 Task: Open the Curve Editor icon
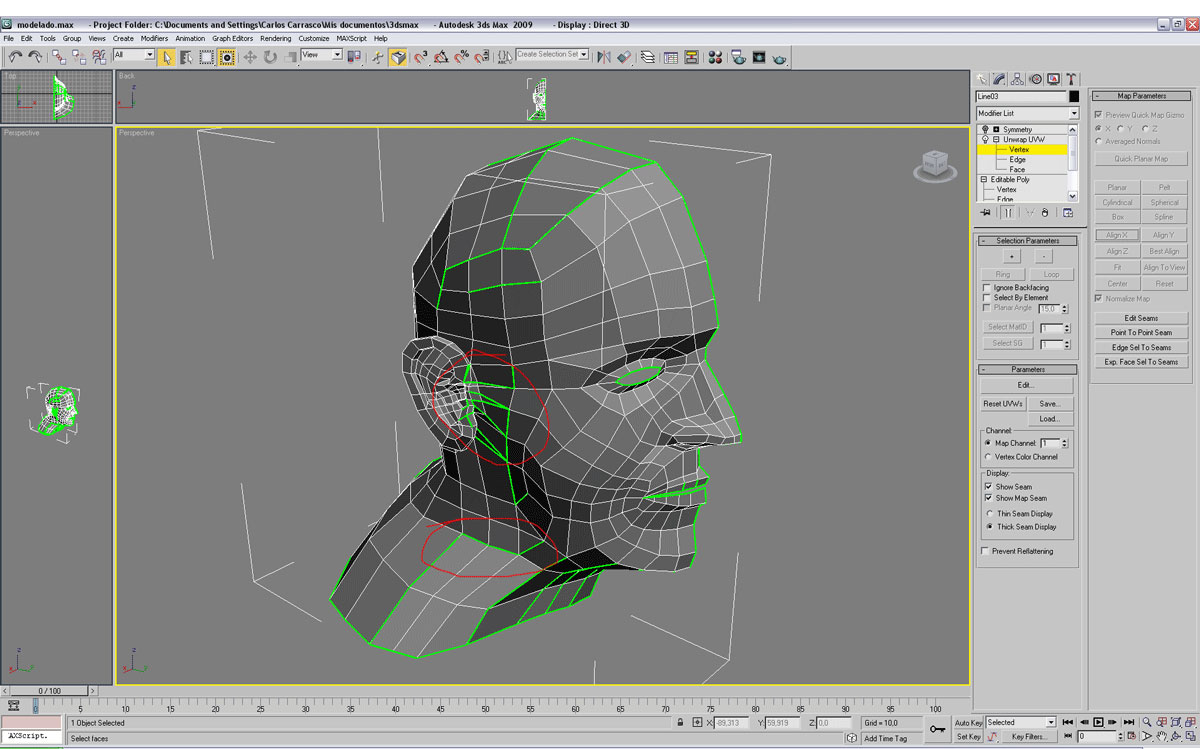coord(671,57)
